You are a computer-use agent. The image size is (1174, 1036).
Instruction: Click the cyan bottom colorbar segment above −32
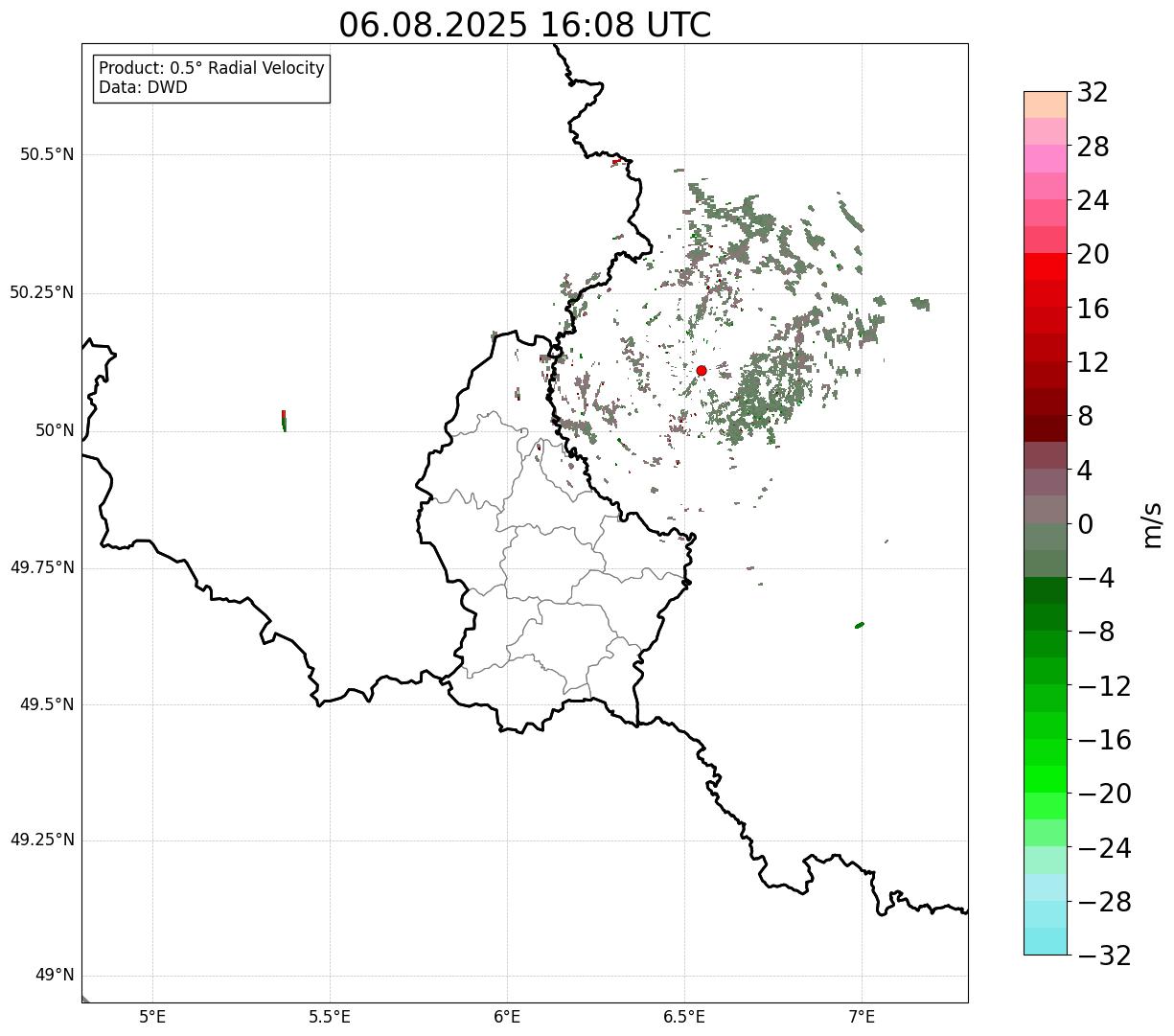[x=1046, y=941]
